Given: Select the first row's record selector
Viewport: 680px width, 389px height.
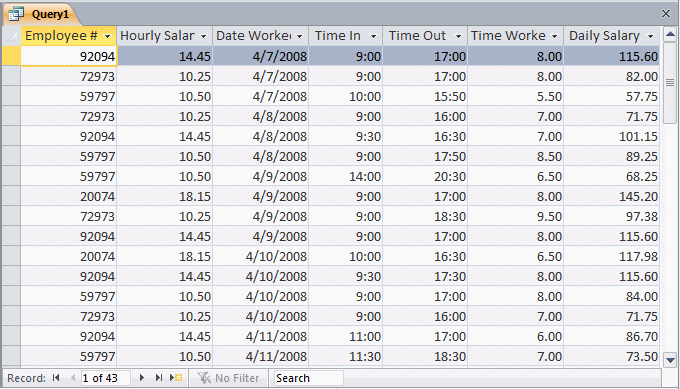Looking at the screenshot, I should 11,56.
